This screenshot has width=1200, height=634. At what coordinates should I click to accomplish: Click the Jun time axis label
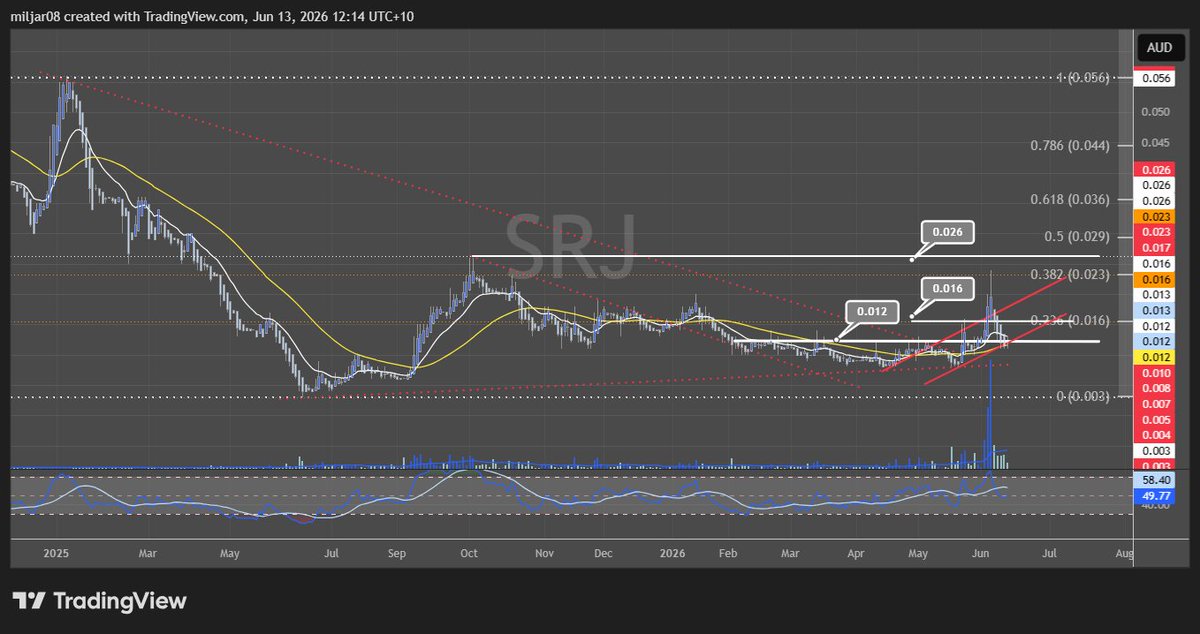click(980, 552)
